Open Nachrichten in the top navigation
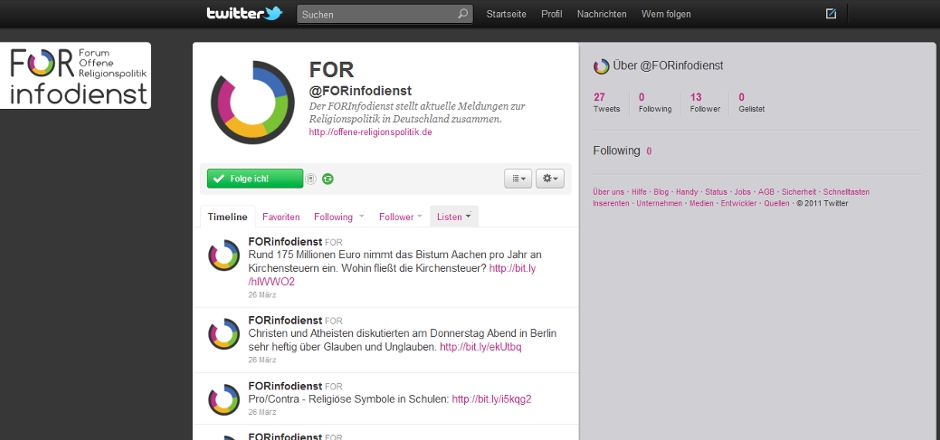940x440 pixels. click(x=602, y=14)
